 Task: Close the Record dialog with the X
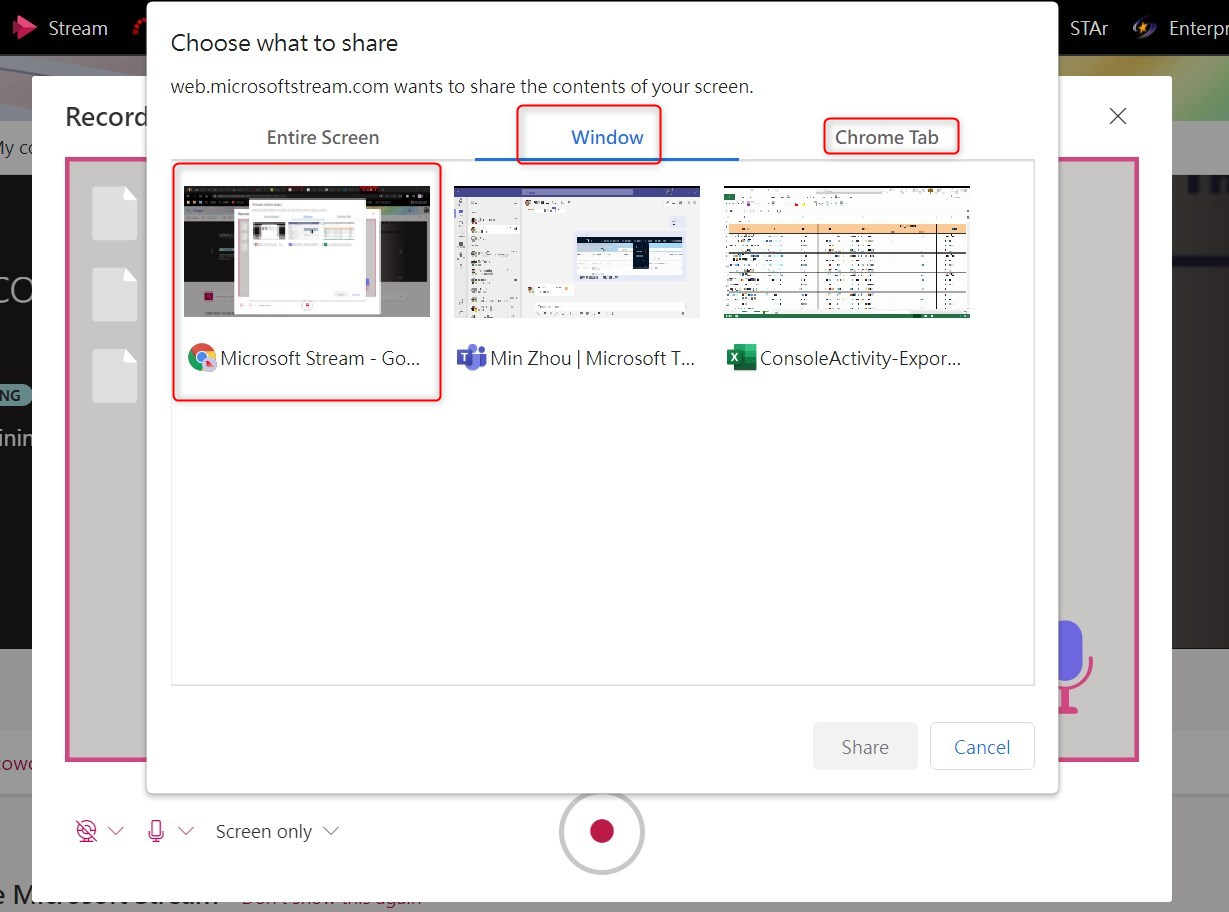[x=1118, y=116]
